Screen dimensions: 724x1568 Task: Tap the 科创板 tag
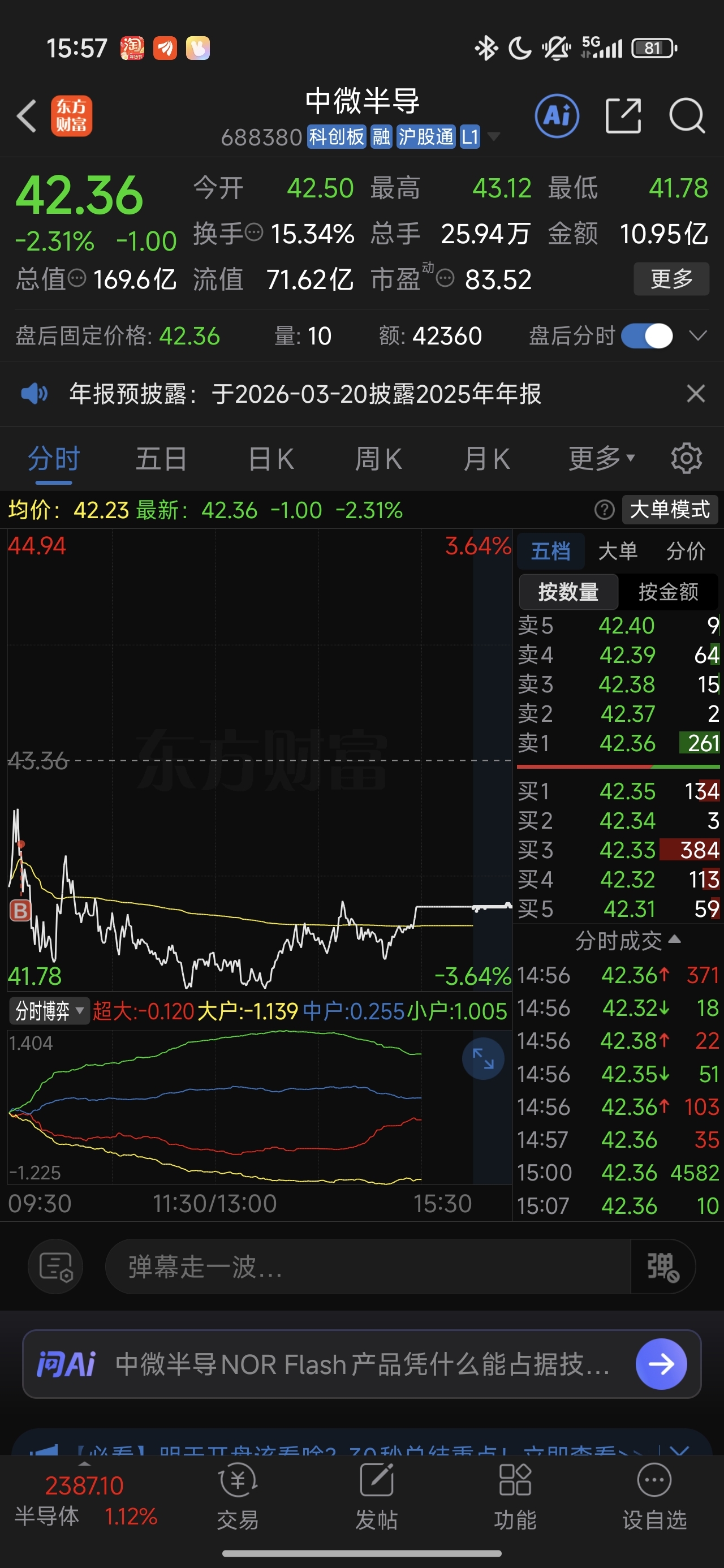[336, 137]
